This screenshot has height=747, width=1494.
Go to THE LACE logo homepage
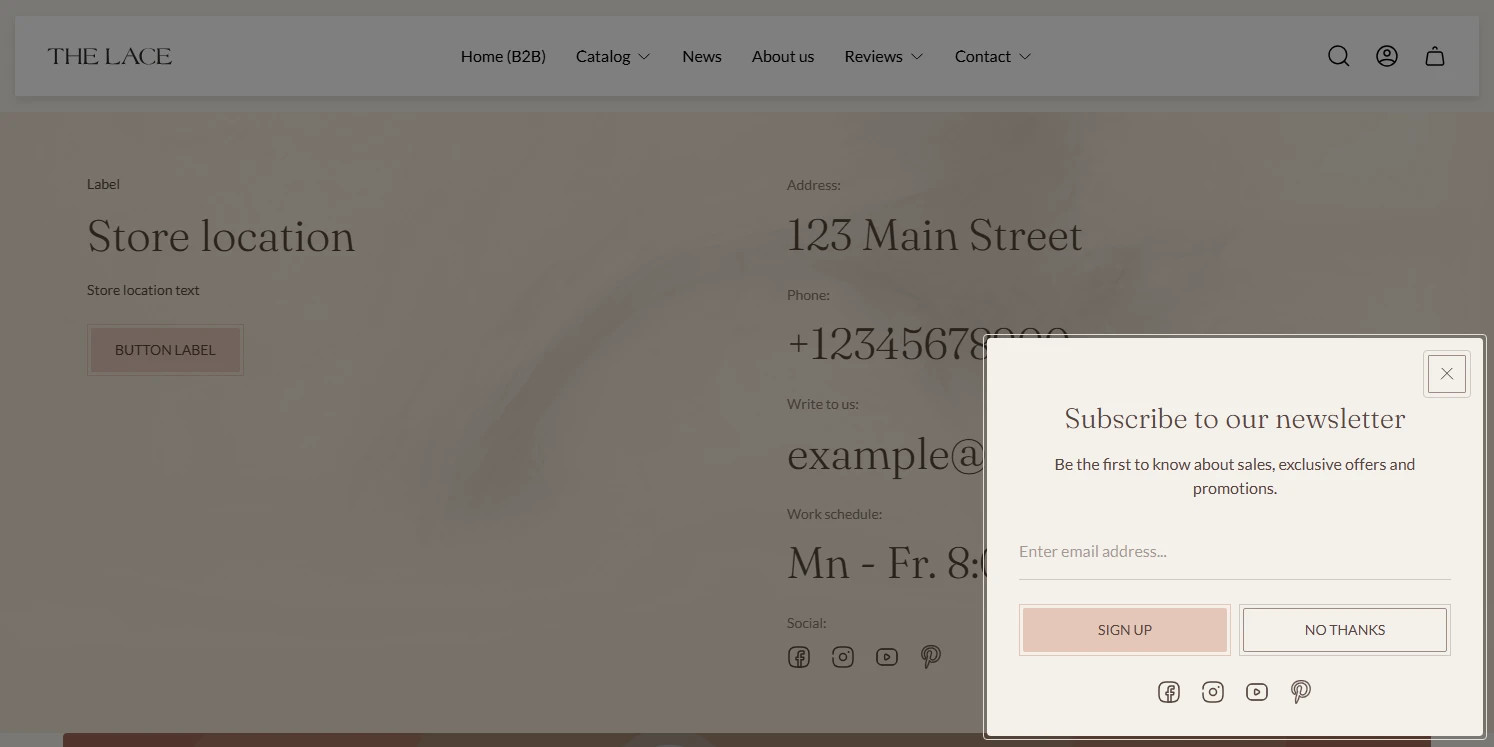[x=110, y=56]
